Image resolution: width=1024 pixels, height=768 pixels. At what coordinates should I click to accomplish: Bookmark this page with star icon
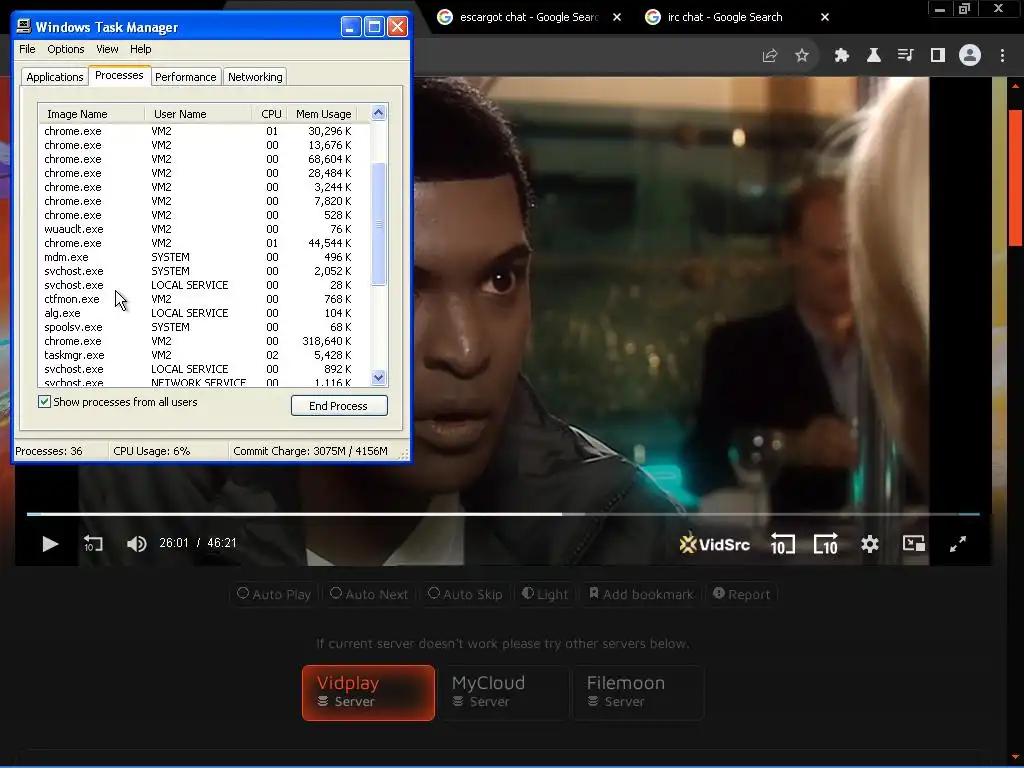click(x=802, y=56)
